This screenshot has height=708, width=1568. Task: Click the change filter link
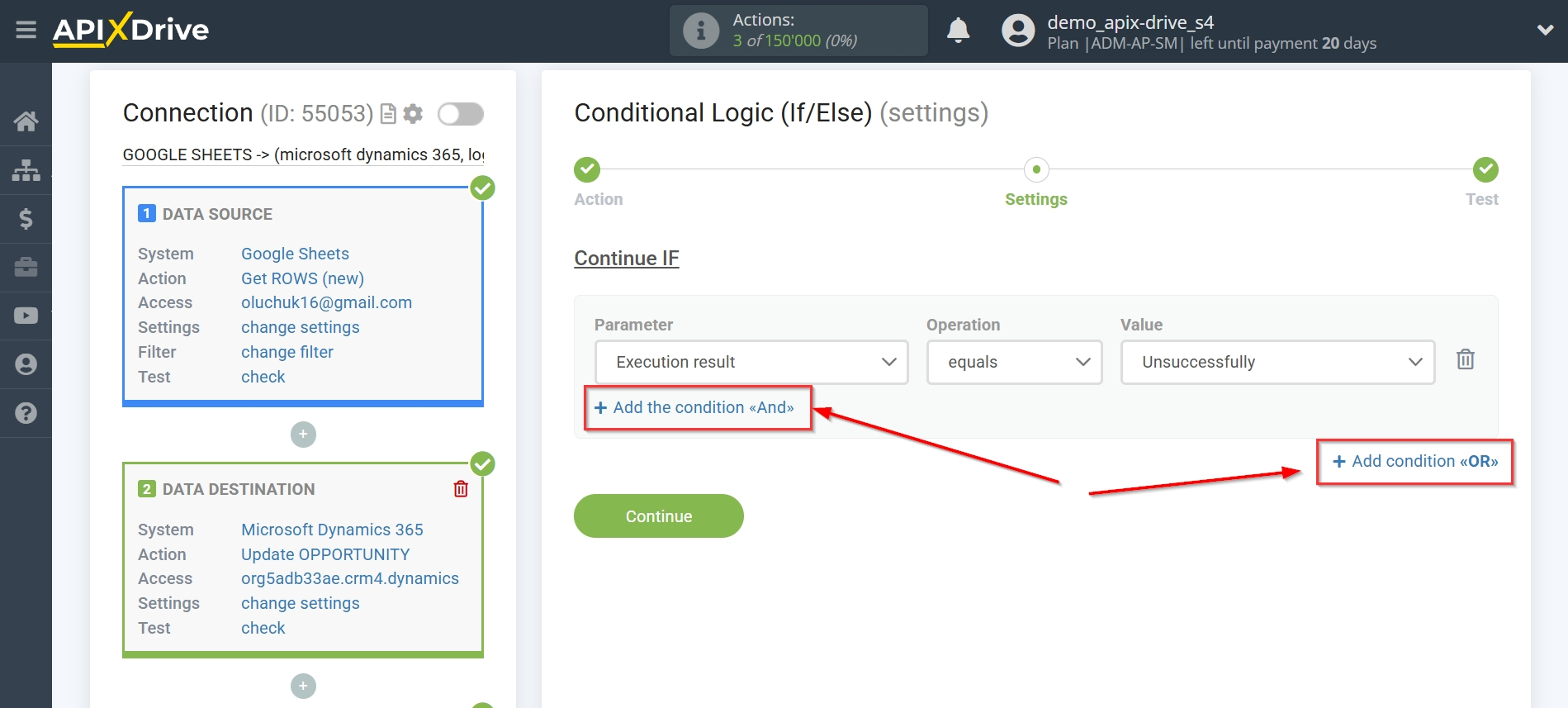287,352
